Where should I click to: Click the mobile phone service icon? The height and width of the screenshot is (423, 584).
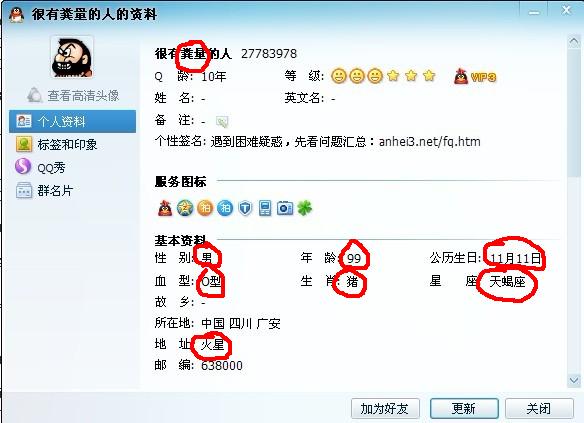265,208
